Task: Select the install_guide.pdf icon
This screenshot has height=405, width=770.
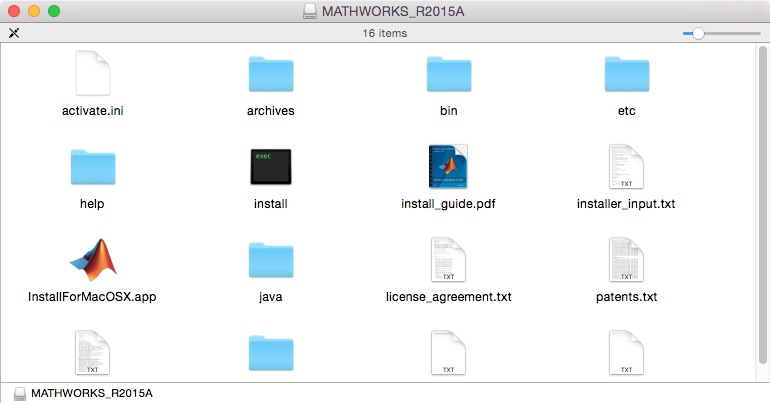Action: coord(448,166)
